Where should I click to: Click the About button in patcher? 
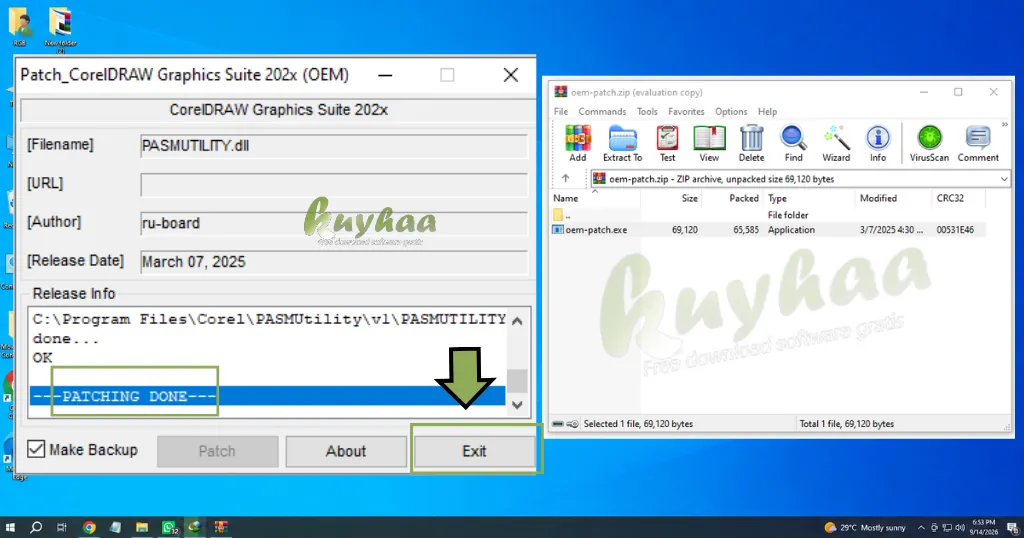click(x=346, y=451)
